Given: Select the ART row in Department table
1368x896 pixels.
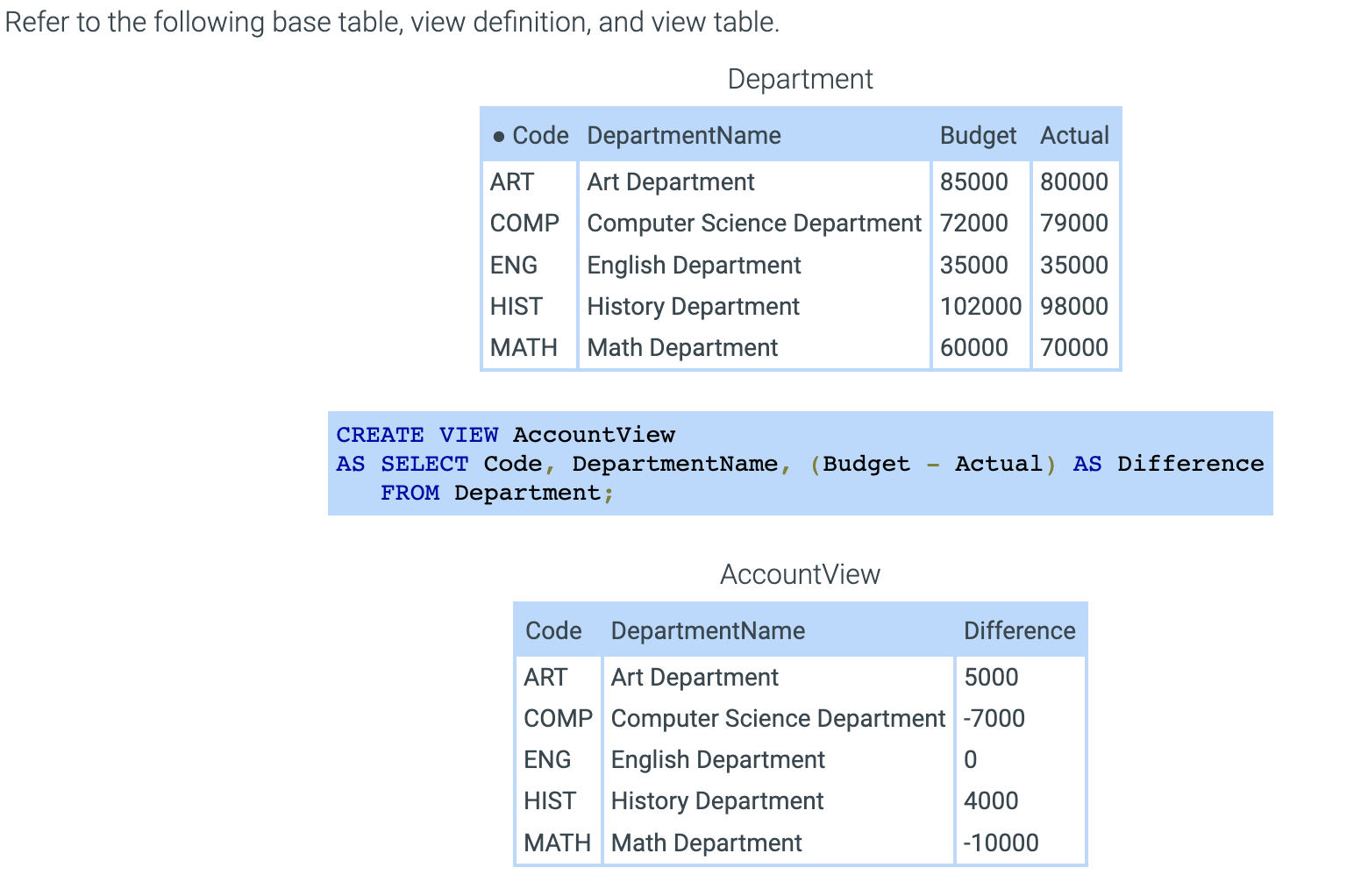Looking at the screenshot, I should point(513,181).
